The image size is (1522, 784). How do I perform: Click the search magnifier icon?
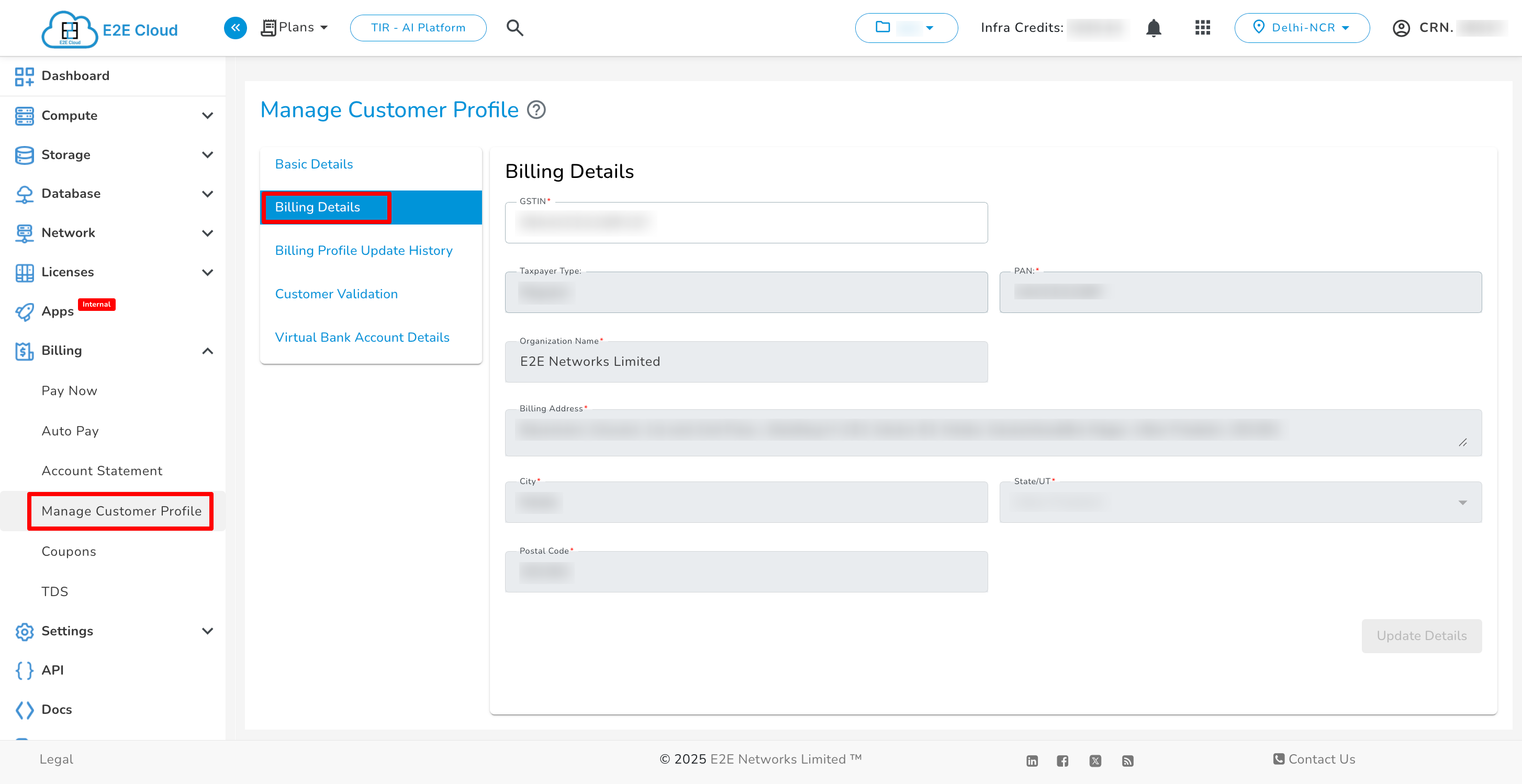514,27
